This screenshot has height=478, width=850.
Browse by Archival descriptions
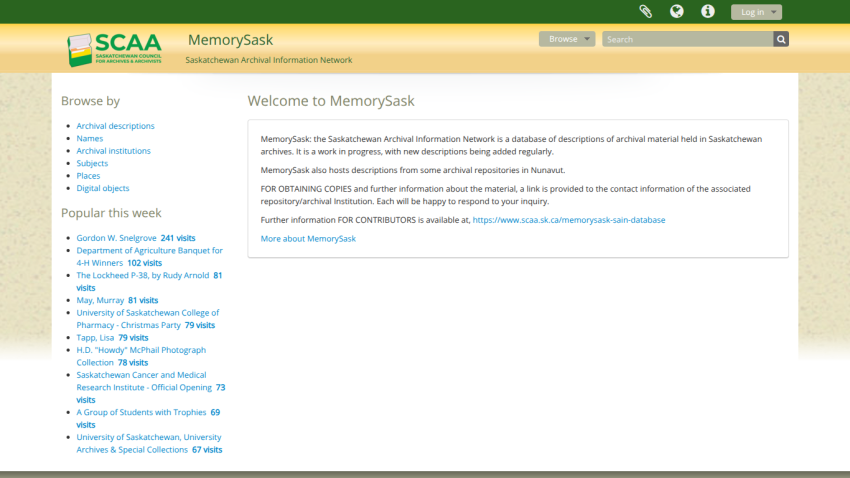[115, 126]
